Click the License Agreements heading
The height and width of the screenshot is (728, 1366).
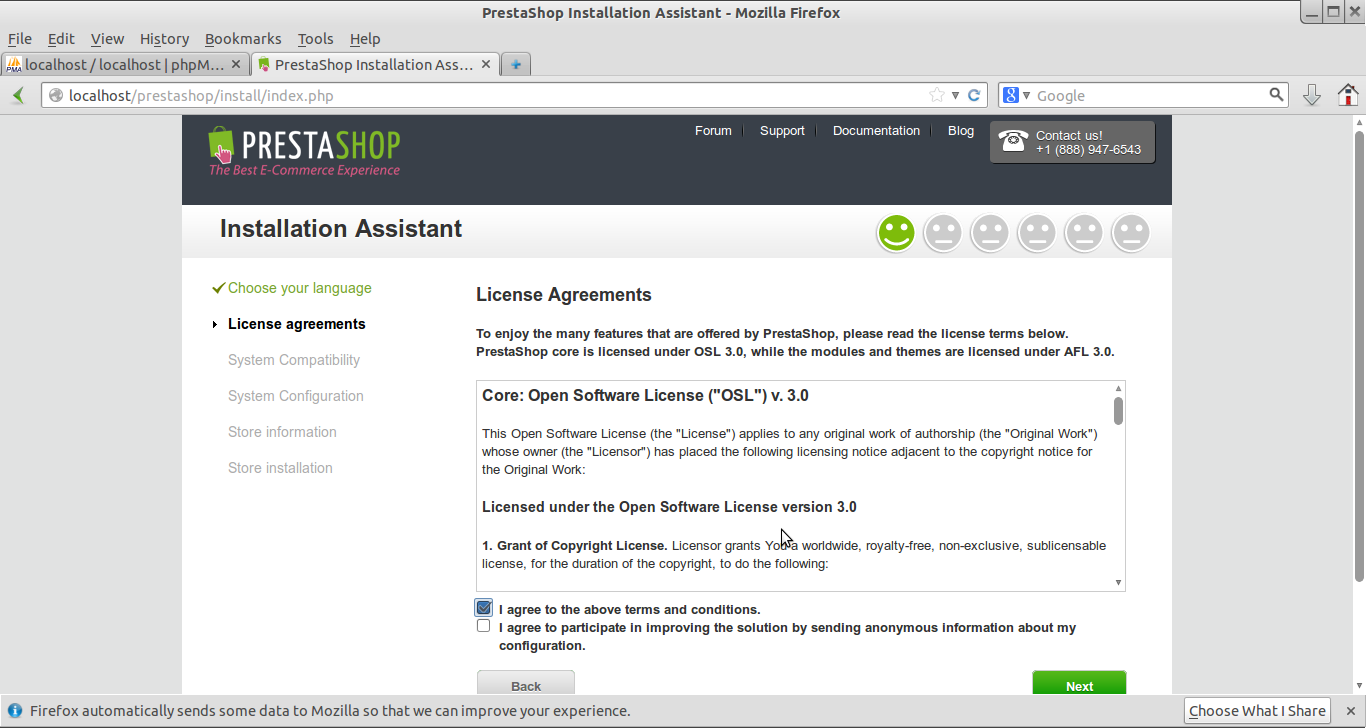coord(564,295)
